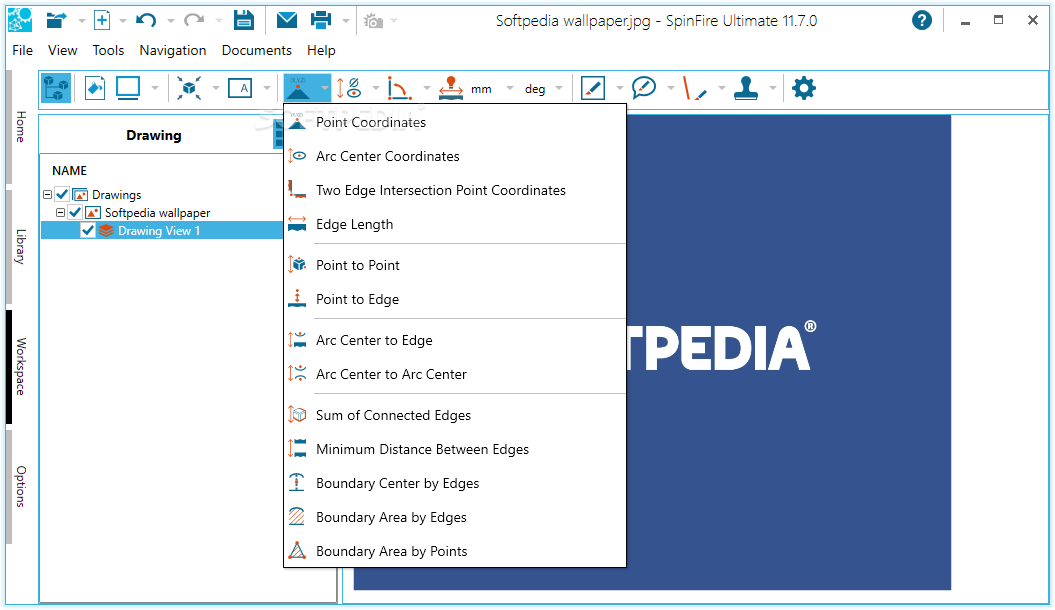Image resolution: width=1055 pixels, height=610 pixels.
Task: Click the measurement stamp icon before mm
Action: coord(451,88)
